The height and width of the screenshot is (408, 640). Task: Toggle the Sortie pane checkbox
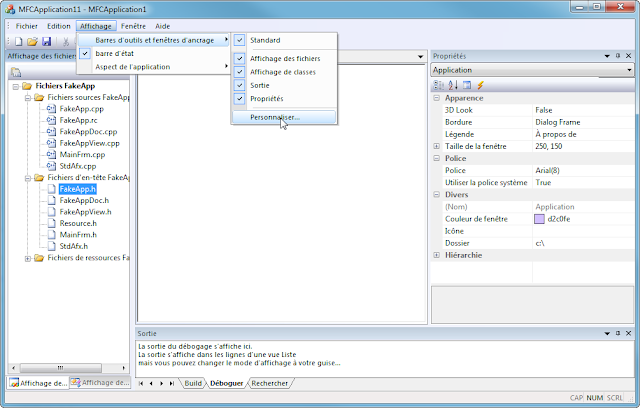pos(240,85)
